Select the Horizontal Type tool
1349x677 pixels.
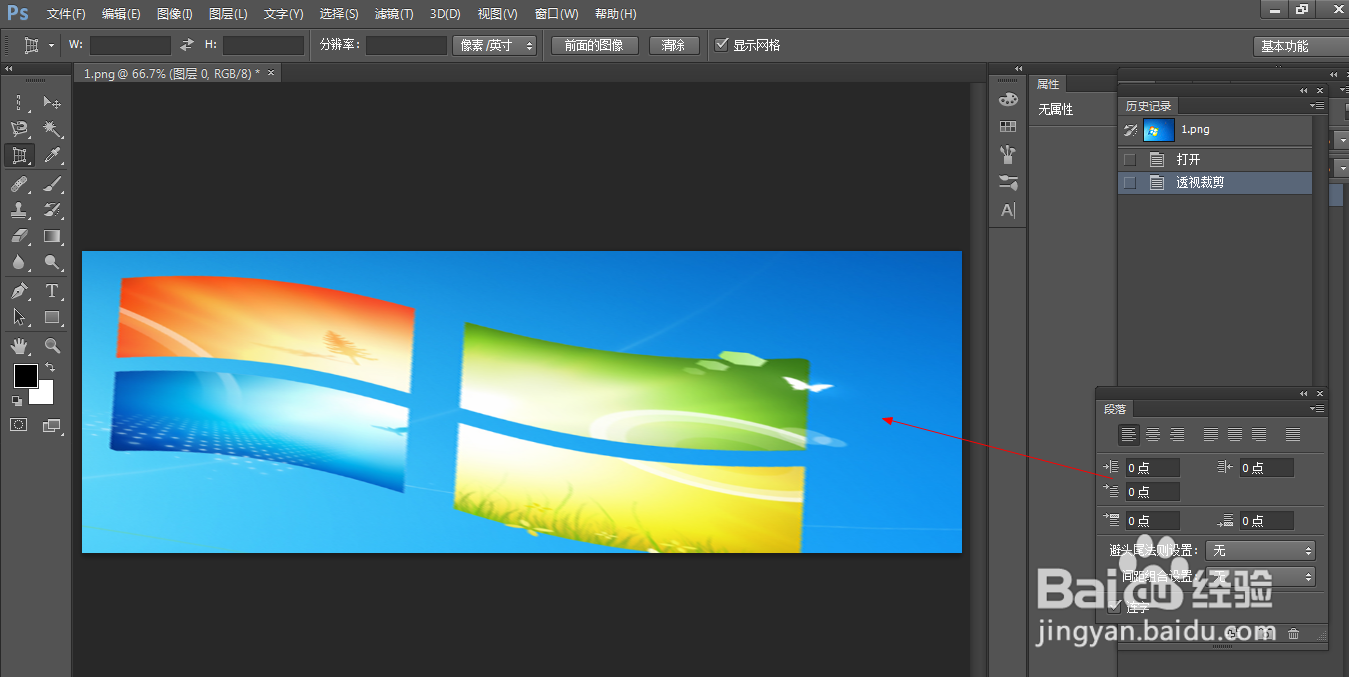[52, 291]
